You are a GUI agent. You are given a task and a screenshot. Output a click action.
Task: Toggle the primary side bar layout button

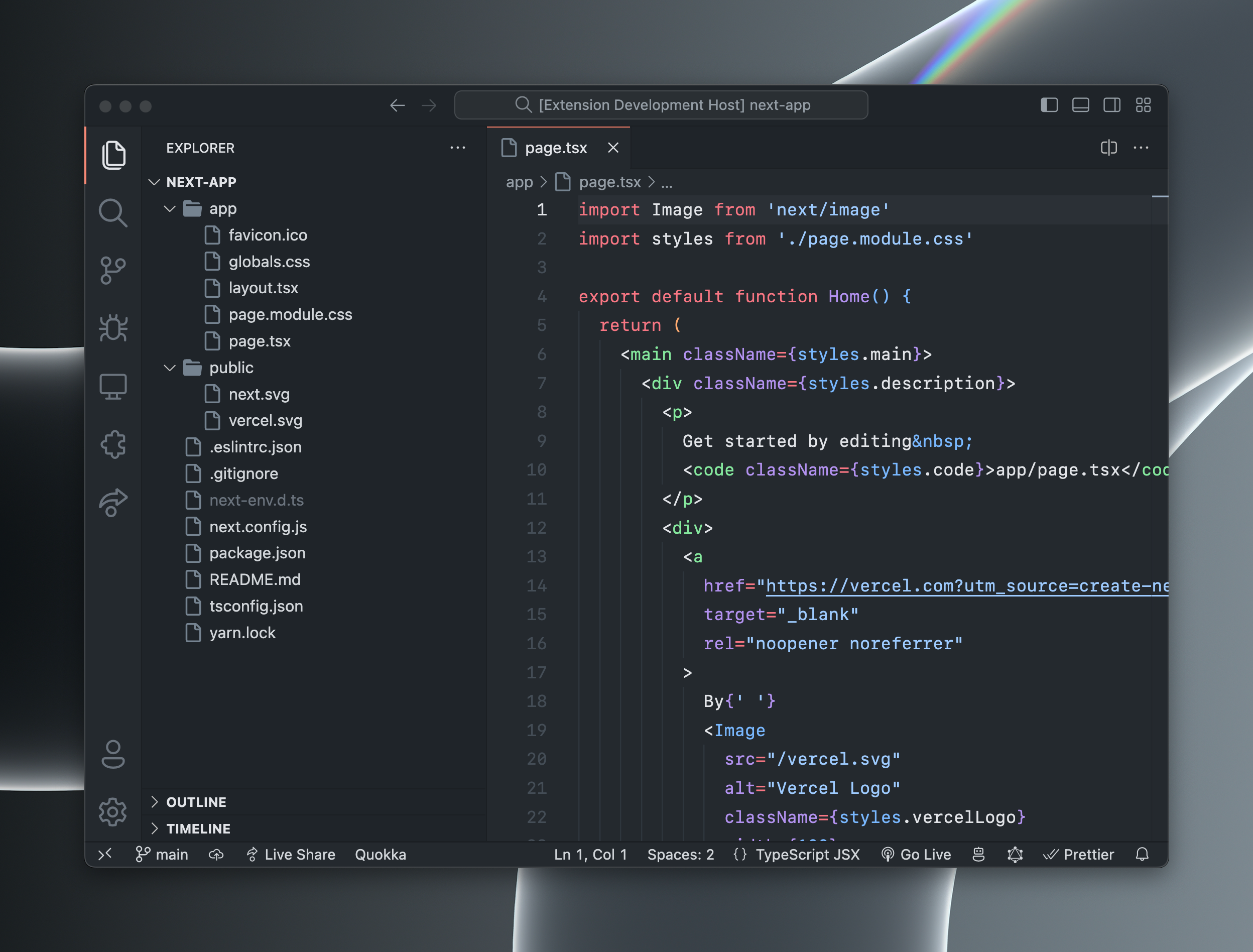(1049, 105)
